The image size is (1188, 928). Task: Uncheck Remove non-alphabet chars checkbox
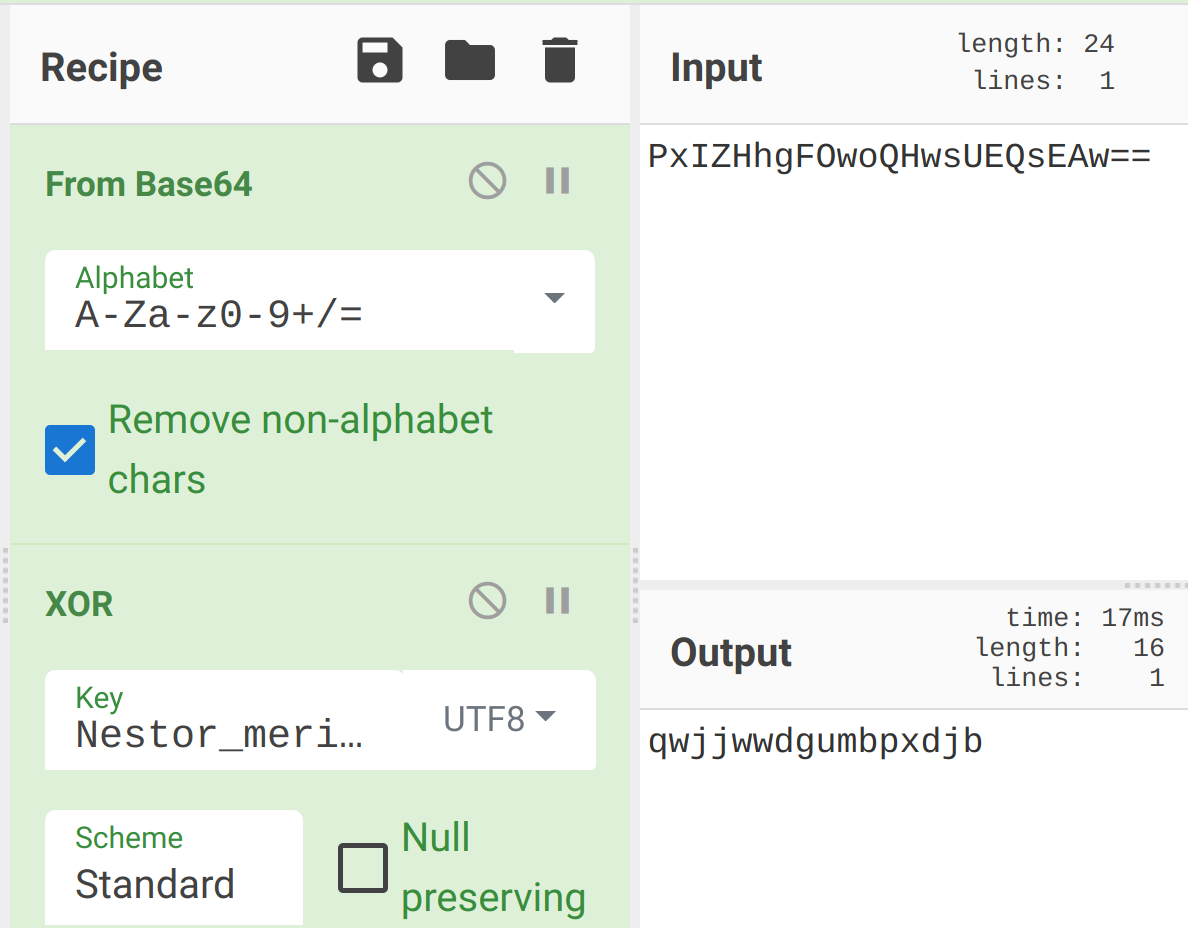pos(70,450)
